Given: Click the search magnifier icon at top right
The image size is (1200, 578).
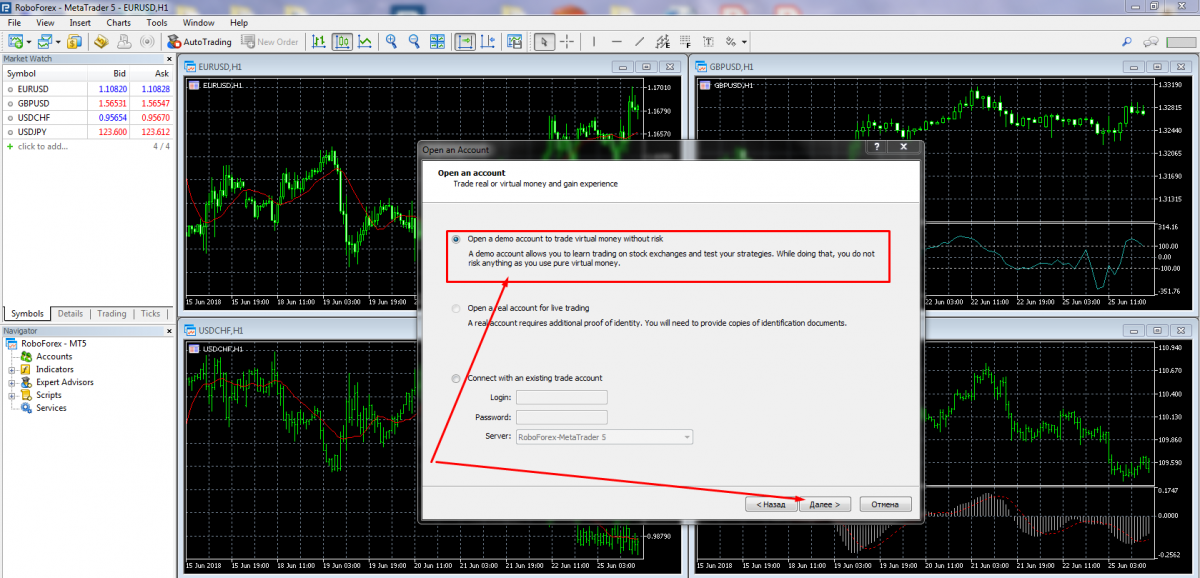Looking at the screenshot, I should (1127, 42).
